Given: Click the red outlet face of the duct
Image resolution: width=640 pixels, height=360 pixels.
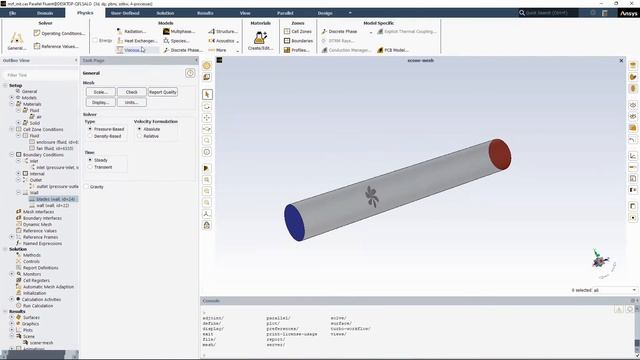Looking at the screenshot, I should tap(500, 154).
